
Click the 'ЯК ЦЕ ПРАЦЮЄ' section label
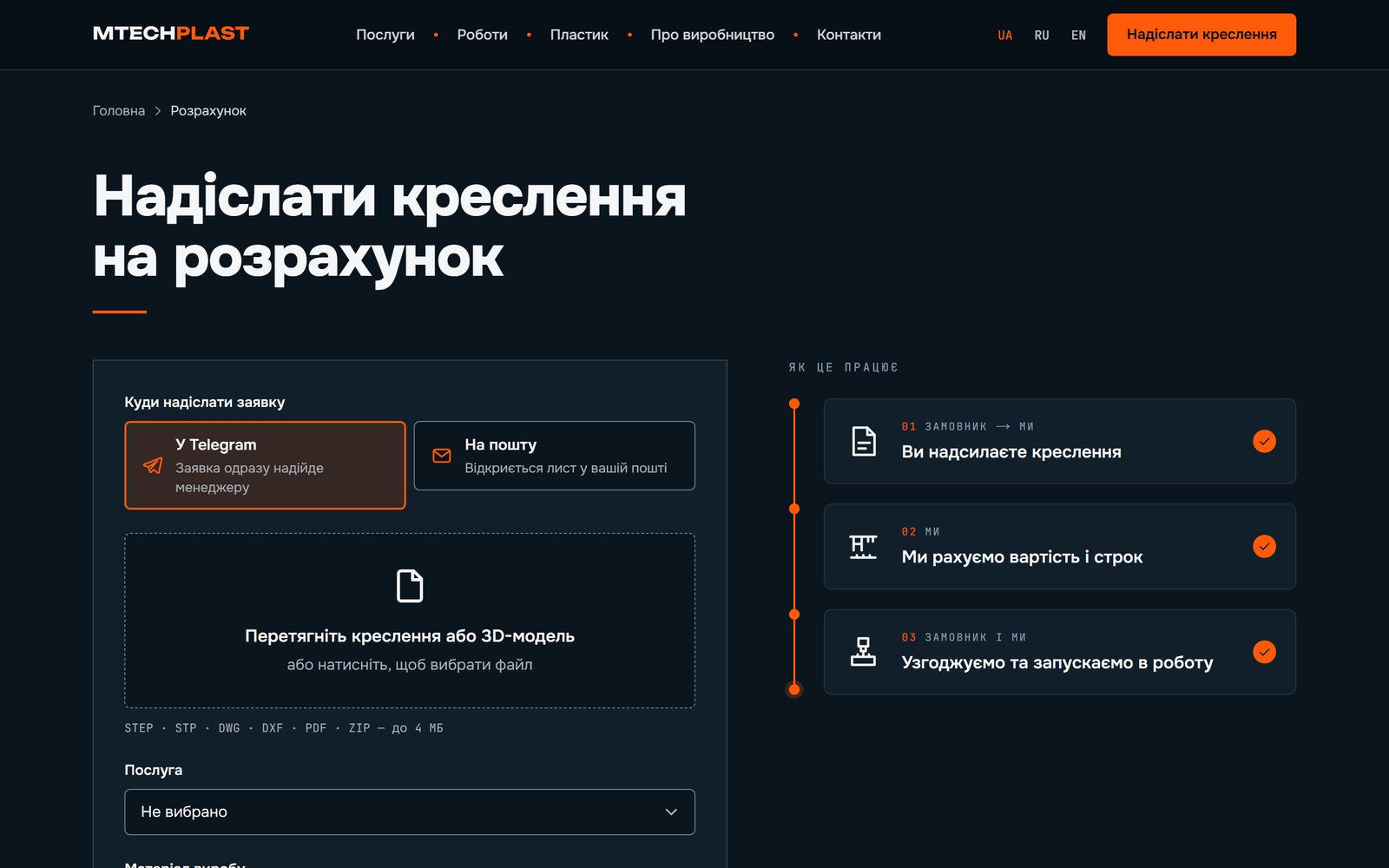point(843,367)
